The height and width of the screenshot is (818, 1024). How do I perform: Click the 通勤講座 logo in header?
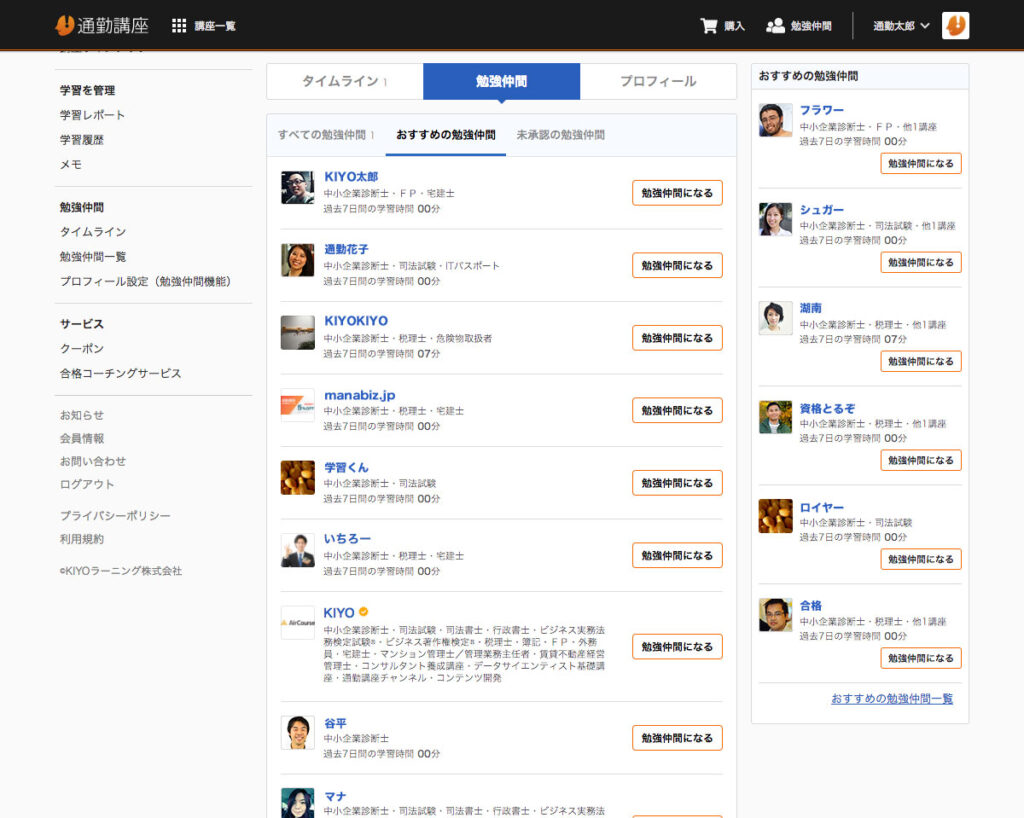[x=103, y=25]
